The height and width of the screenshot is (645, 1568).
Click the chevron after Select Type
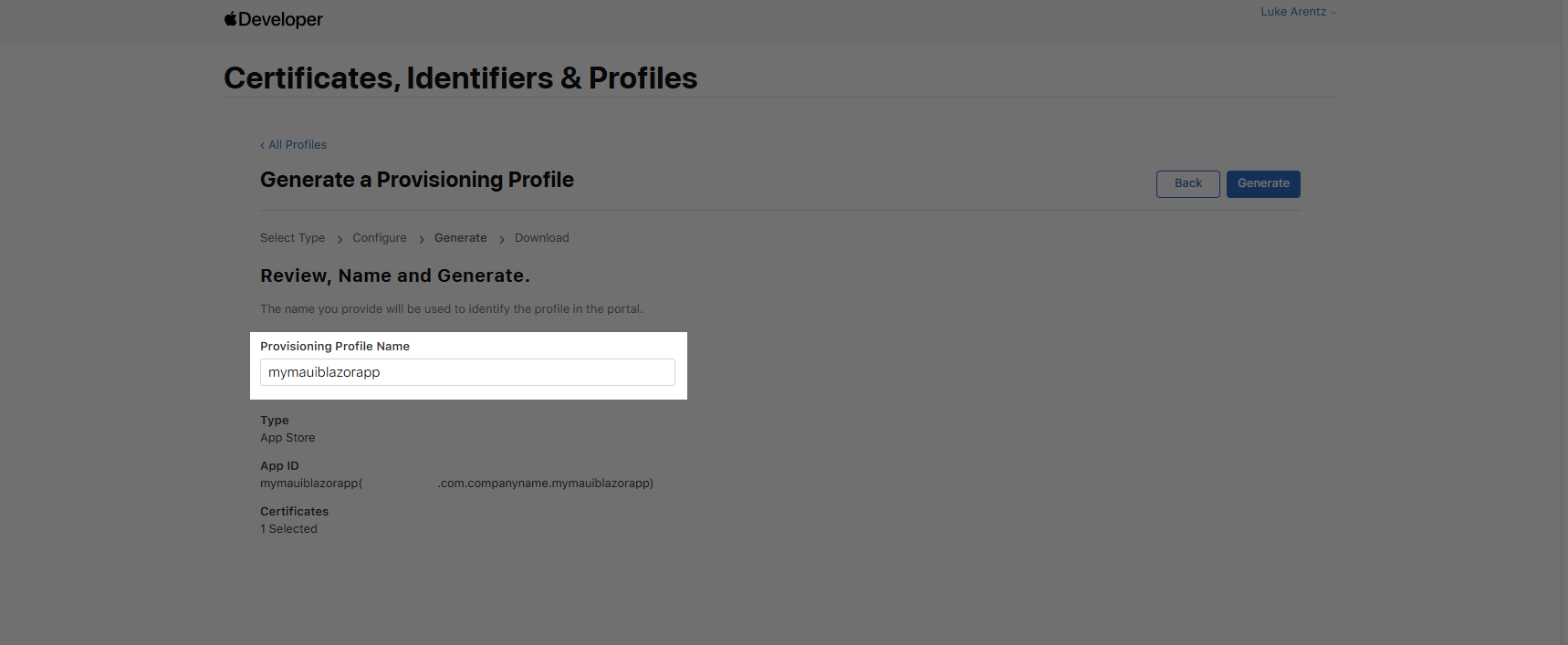[x=340, y=239]
